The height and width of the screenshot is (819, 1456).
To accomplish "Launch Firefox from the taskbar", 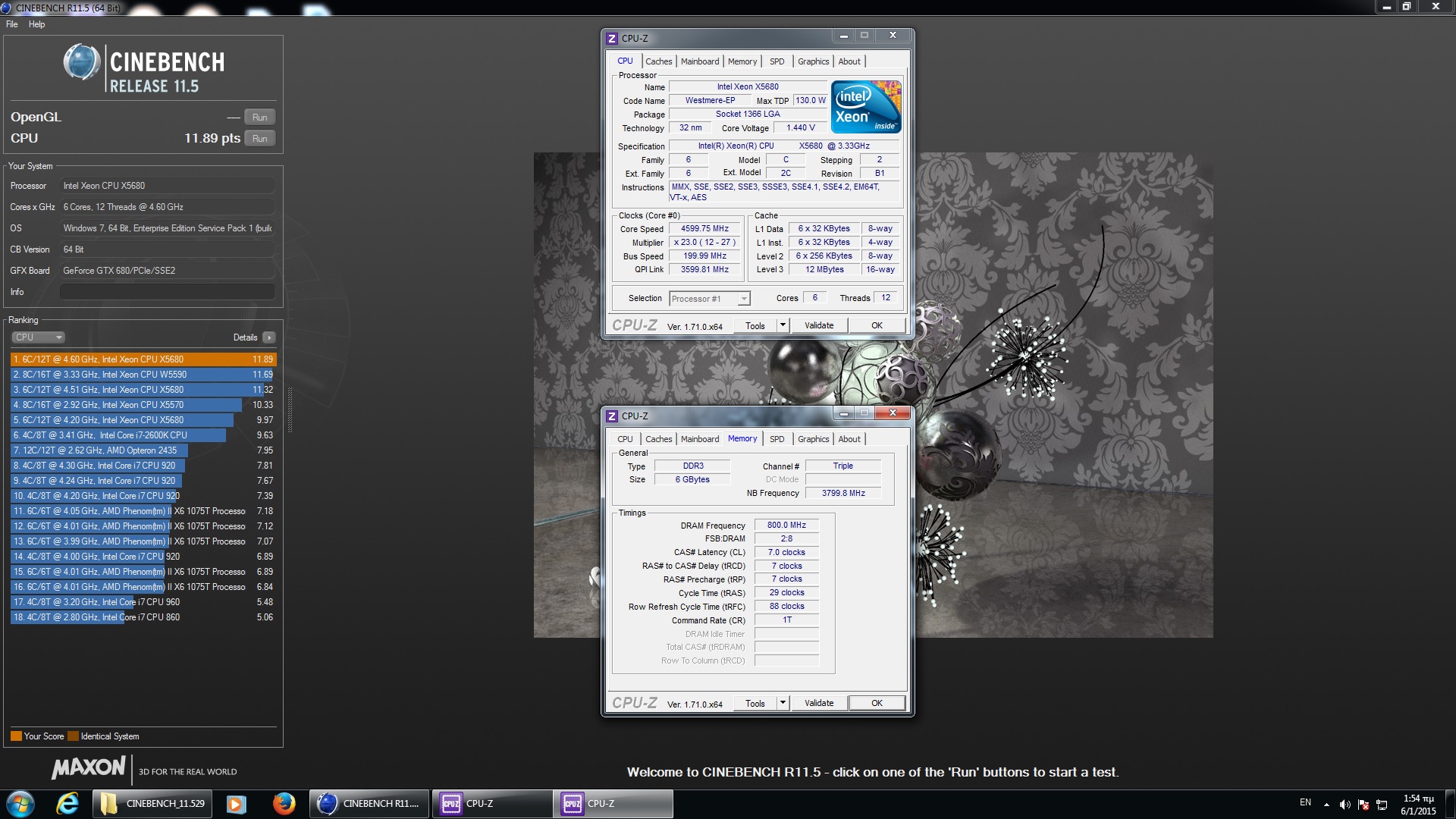I will (284, 804).
